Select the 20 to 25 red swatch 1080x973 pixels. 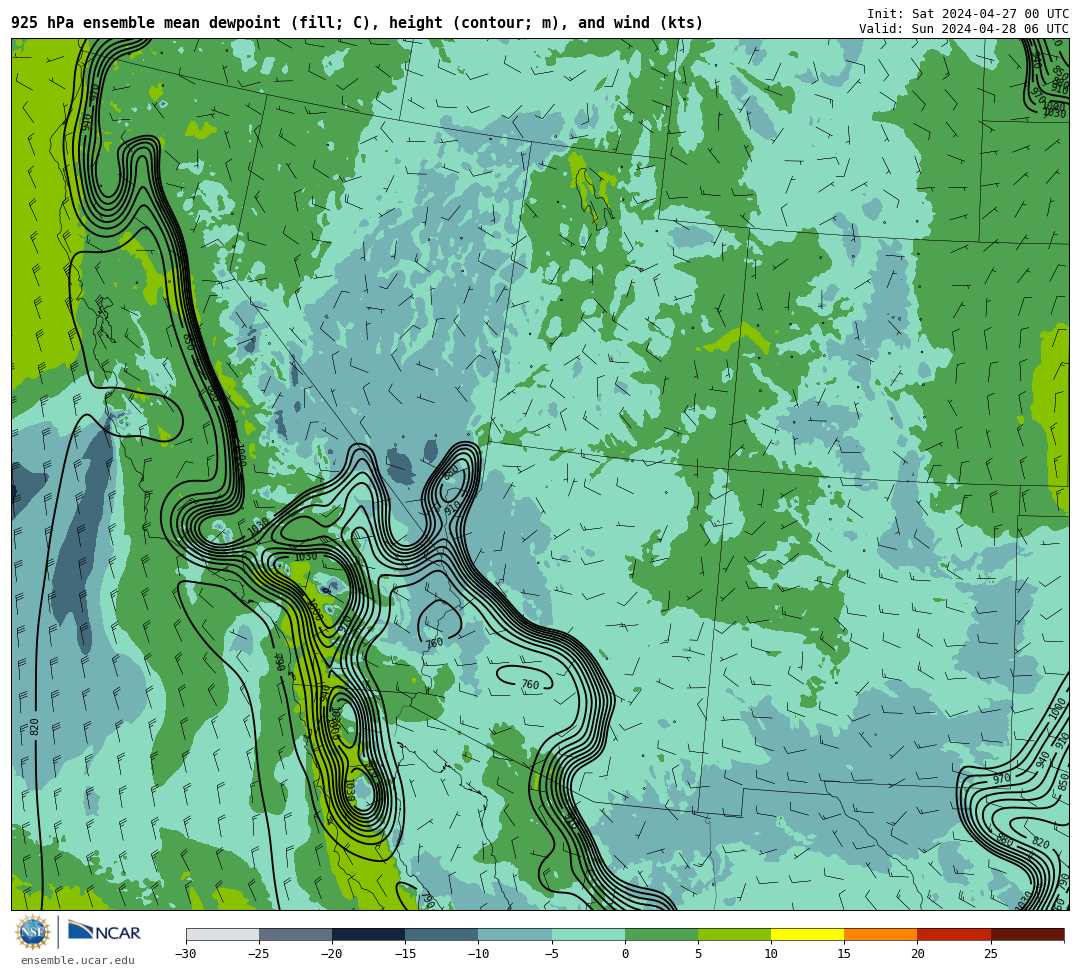[x=954, y=934]
